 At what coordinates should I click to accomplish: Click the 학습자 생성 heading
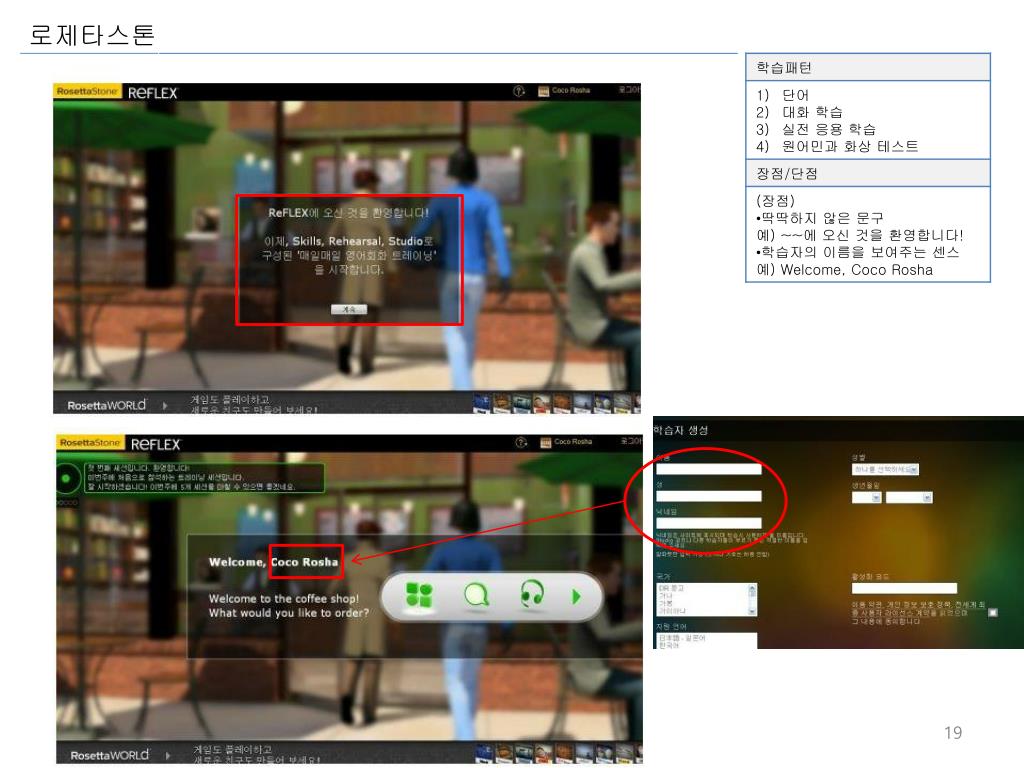680,430
